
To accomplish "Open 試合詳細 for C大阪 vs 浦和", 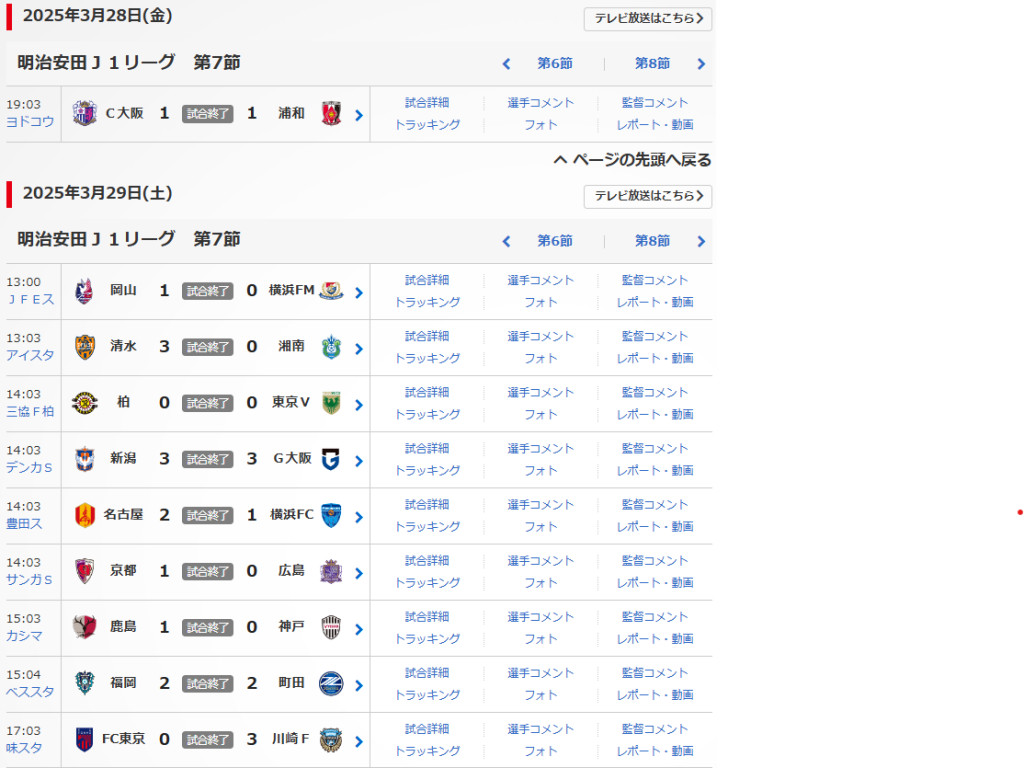I will point(427,102).
